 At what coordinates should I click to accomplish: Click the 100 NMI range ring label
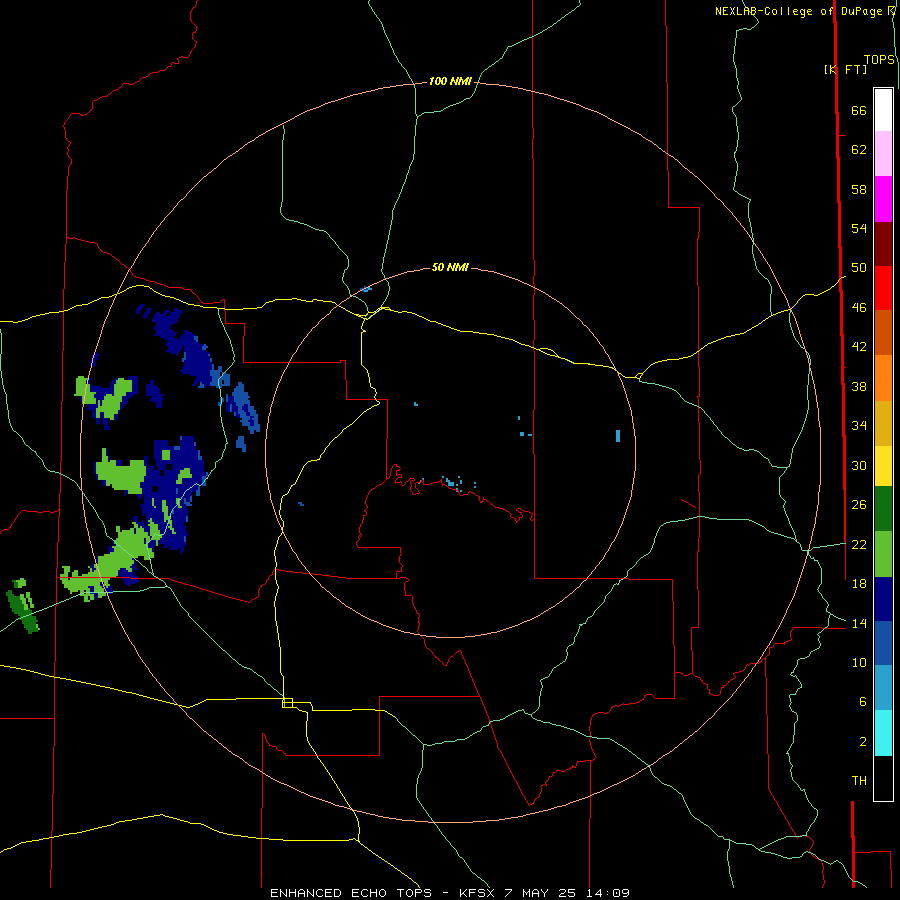click(450, 82)
